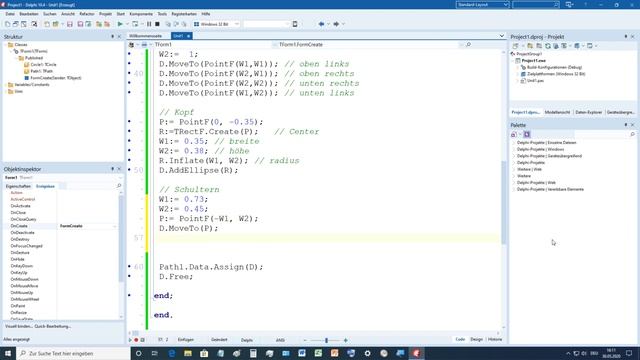640x360 pixels.
Task: Expand Delphi-Projekte | Einzelne Dateien category
Action: click(x=514, y=143)
